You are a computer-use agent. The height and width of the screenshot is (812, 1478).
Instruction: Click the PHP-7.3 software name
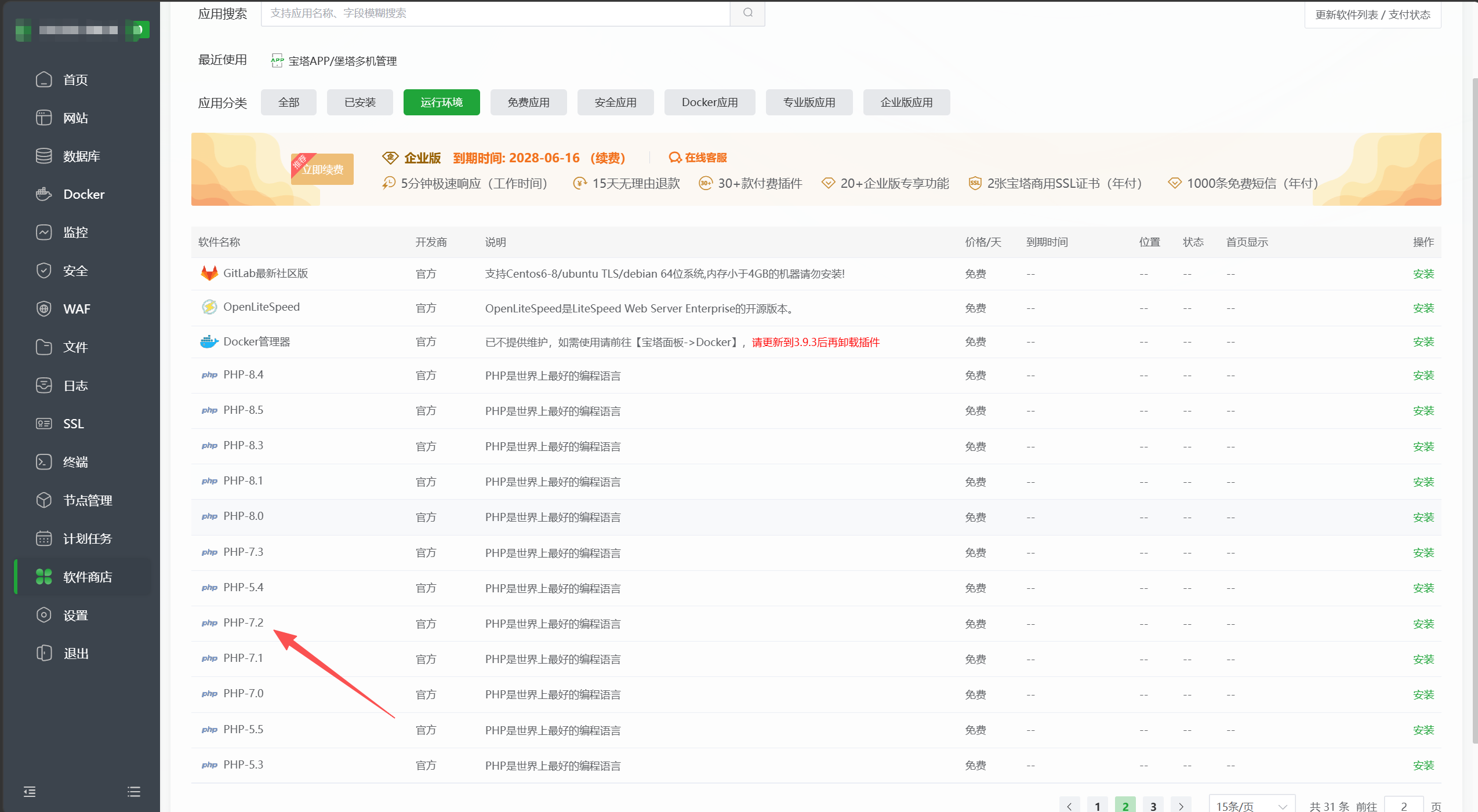click(x=244, y=552)
